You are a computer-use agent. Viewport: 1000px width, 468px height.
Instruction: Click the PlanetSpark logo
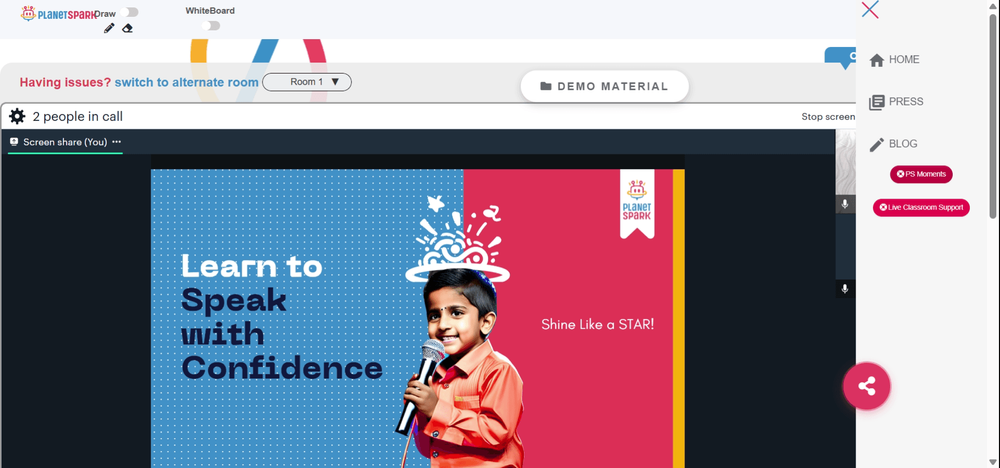point(57,13)
